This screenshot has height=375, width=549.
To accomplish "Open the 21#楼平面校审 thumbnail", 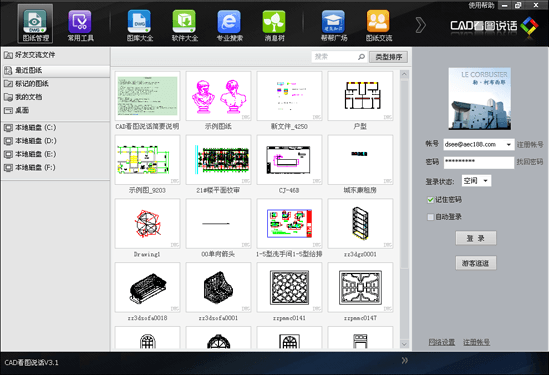I will 218,160.
